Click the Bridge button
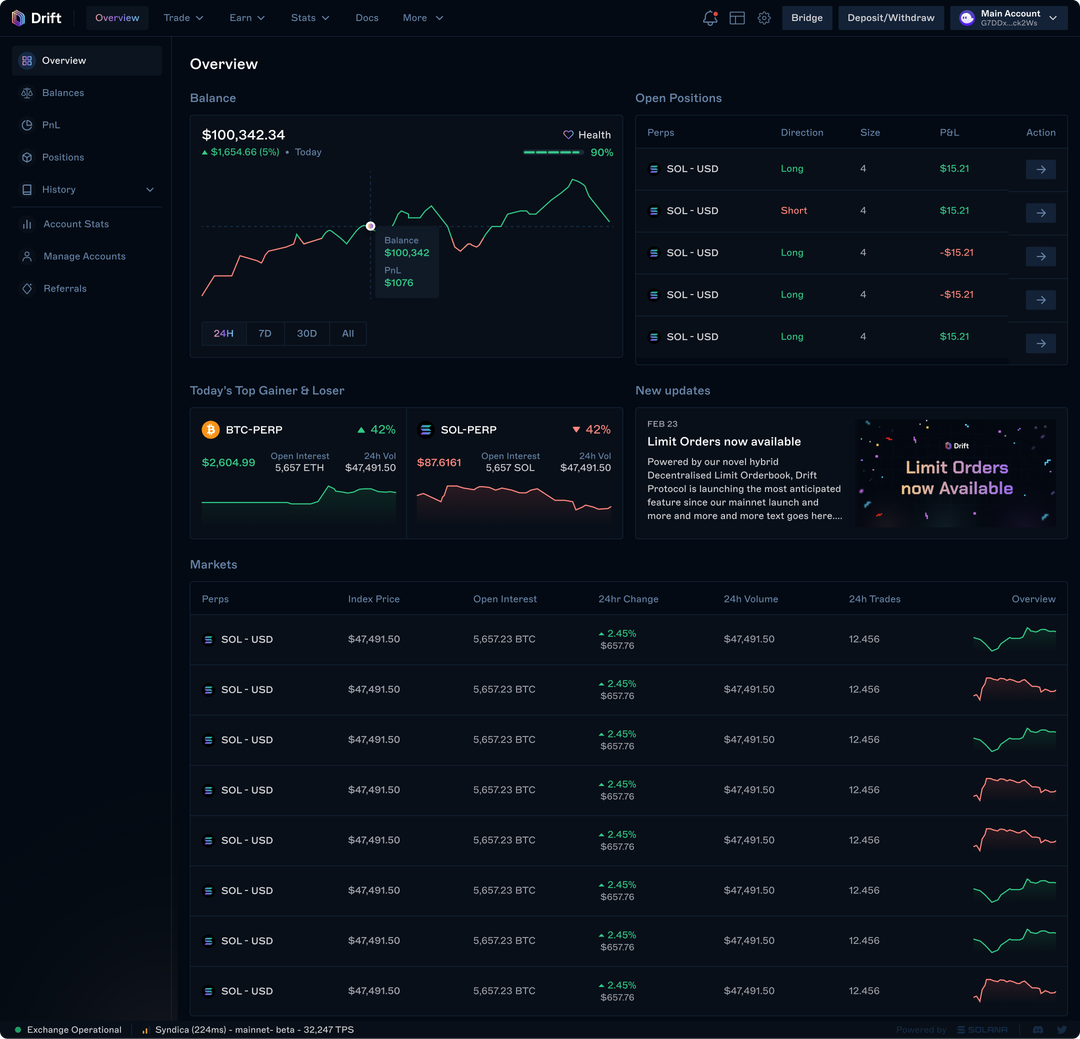The width and height of the screenshot is (1080, 1039). coord(807,18)
